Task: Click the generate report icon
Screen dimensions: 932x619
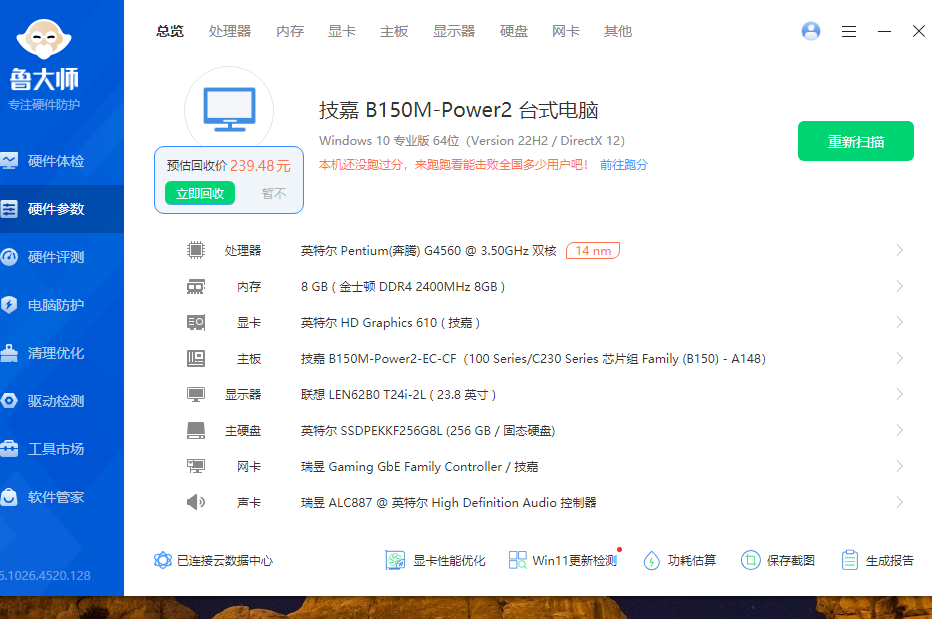Action: point(850,560)
